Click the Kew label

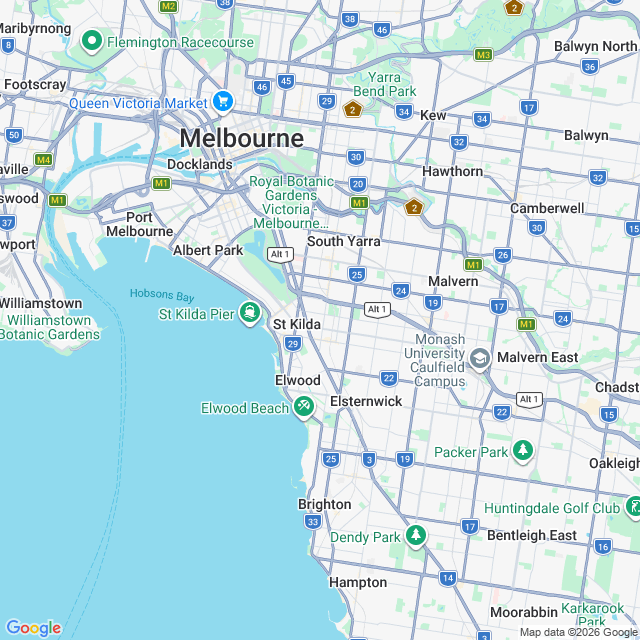(x=433, y=116)
